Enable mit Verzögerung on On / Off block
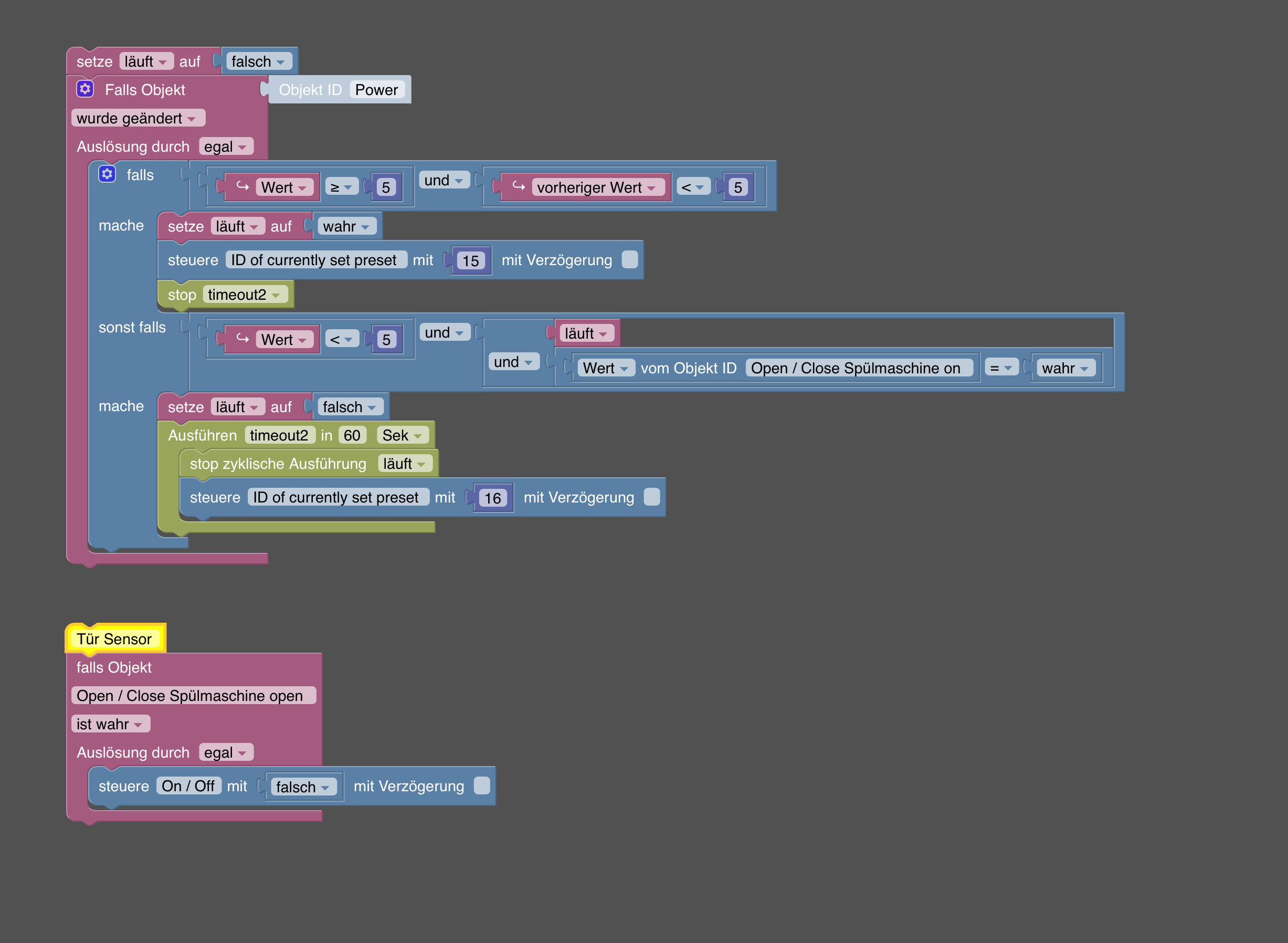1288x943 pixels. coord(482,786)
